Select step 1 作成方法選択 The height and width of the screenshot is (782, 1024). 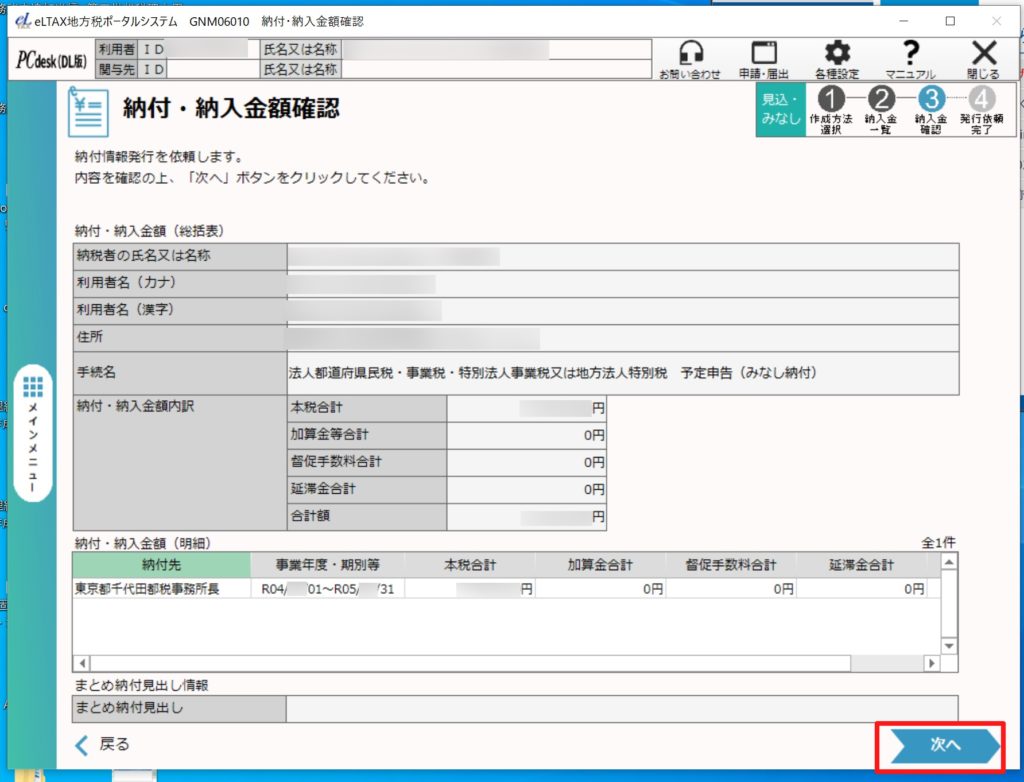click(831, 109)
